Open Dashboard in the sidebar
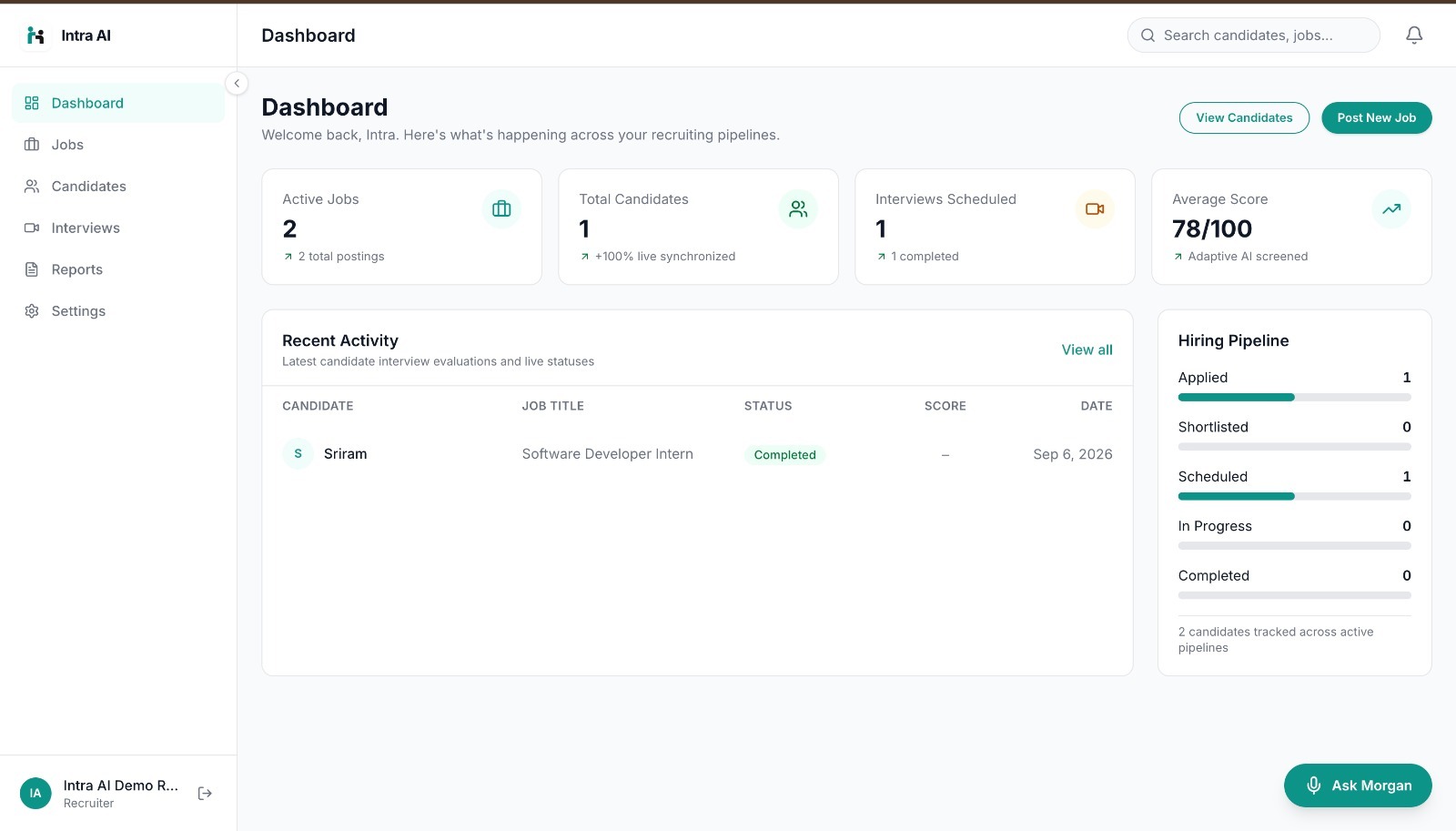1456x831 pixels. (x=118, y=103)
